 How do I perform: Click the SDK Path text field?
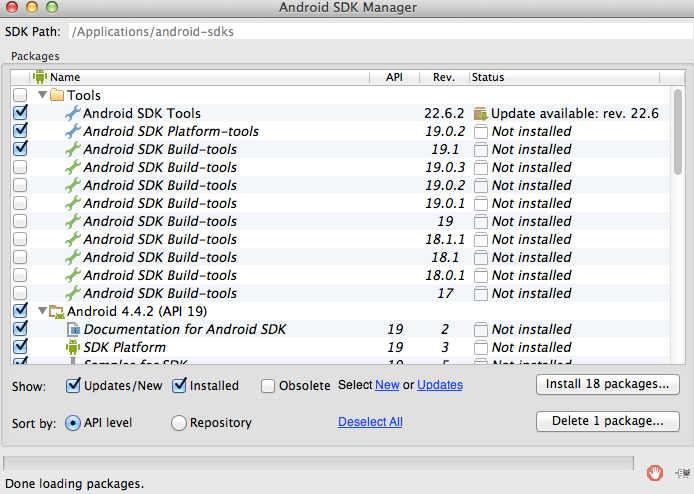(x=381, y=31)
